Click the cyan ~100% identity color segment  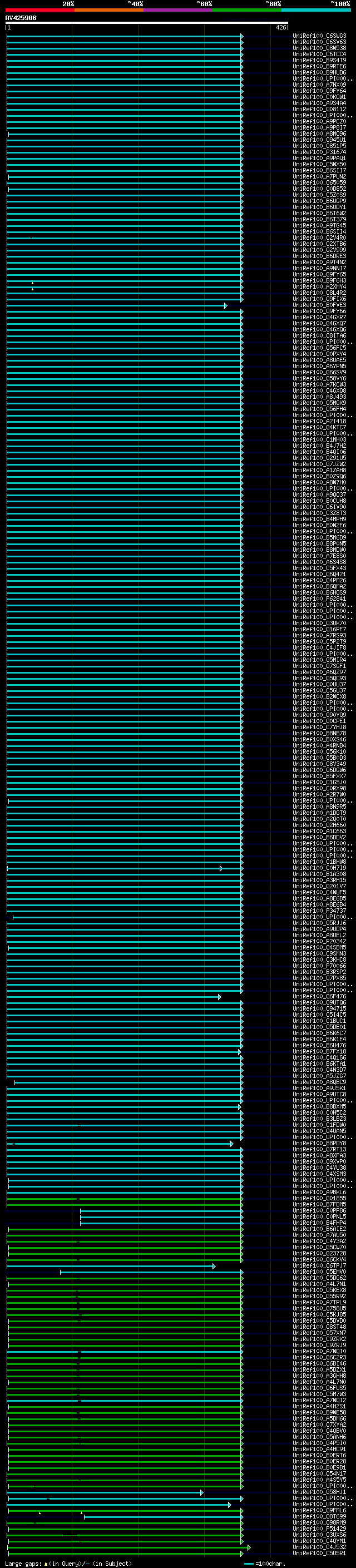tap(316, 10)
